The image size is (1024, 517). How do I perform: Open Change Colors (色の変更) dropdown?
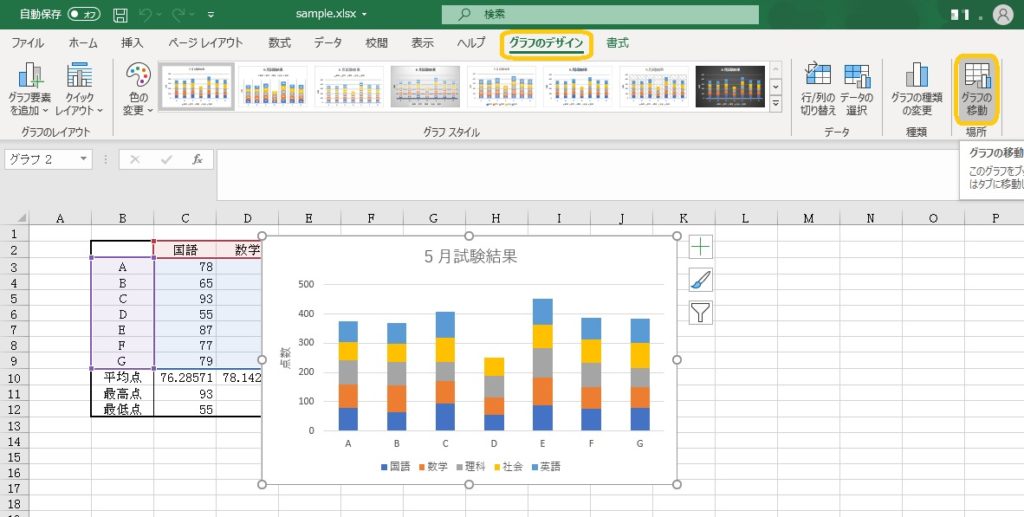click(138, 90)
